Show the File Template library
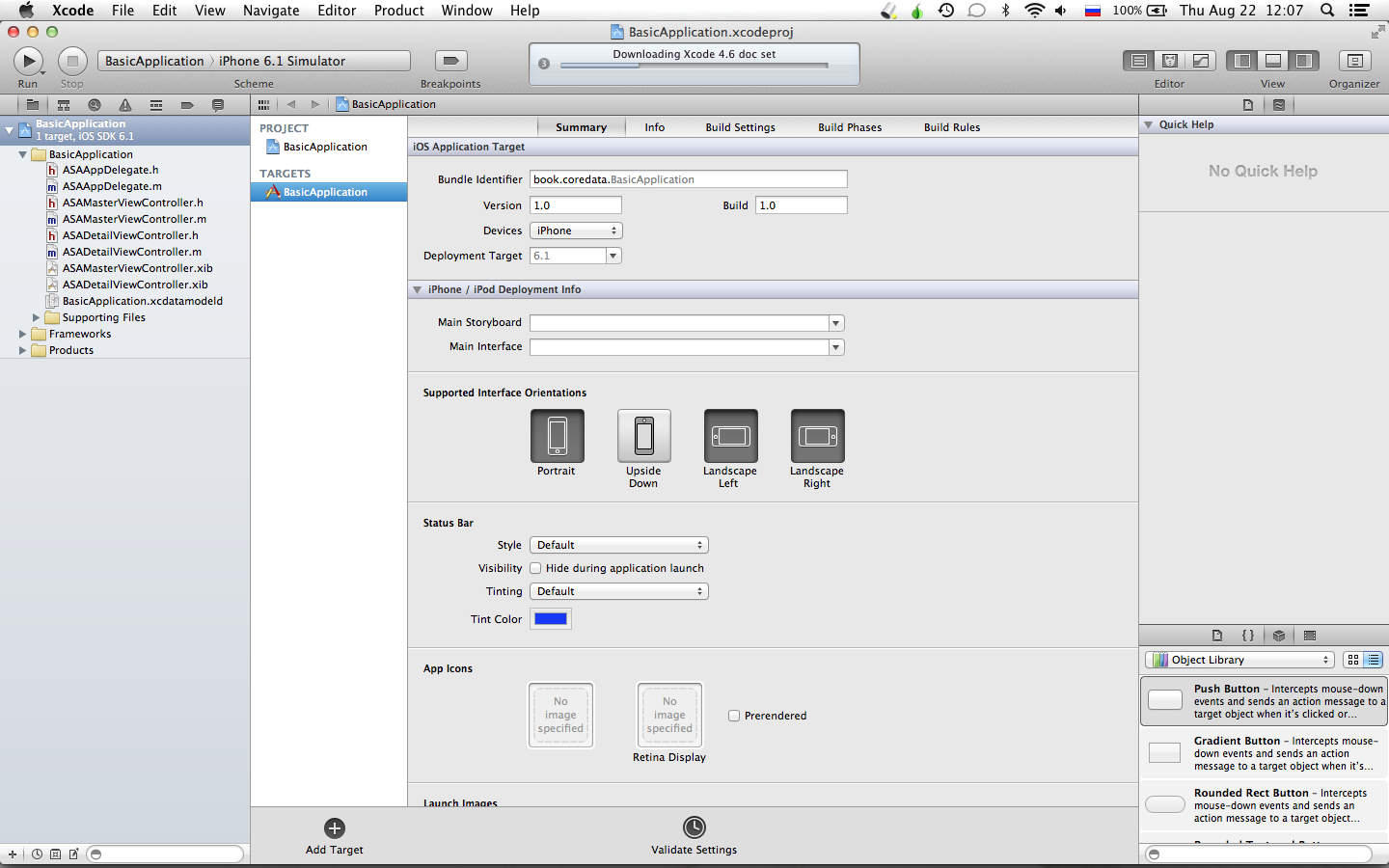 pos(1217,636)
